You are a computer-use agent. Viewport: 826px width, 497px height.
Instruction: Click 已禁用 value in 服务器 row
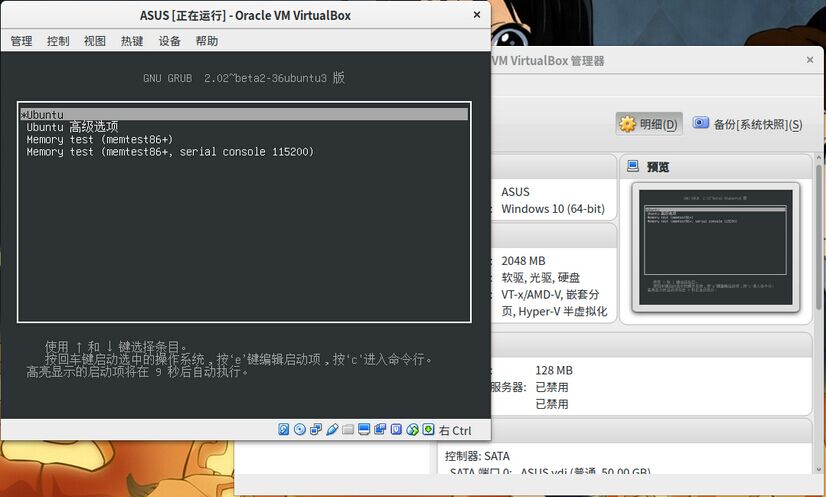tap(552, 387)
